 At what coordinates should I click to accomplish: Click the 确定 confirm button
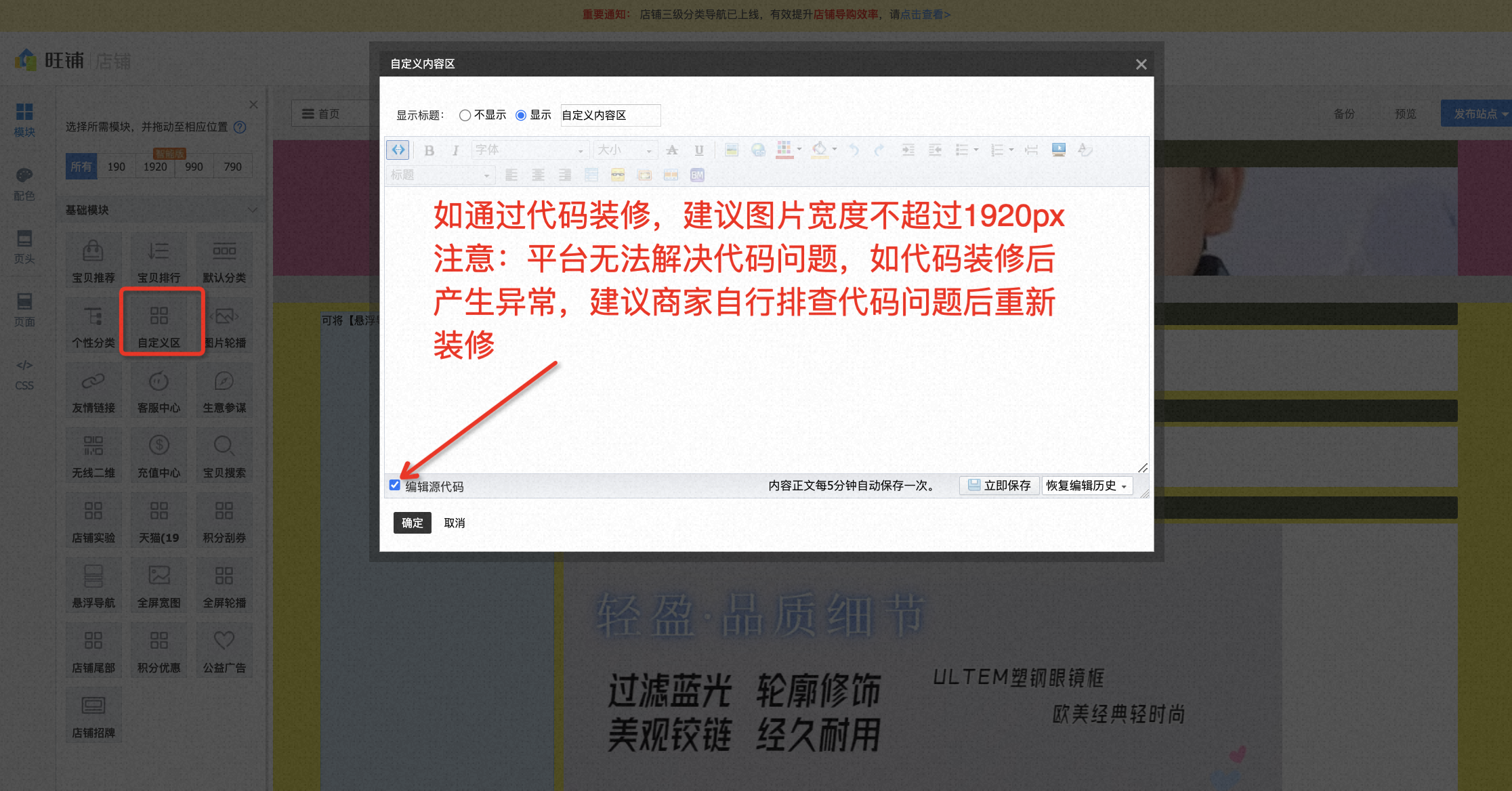pos(412,523)
